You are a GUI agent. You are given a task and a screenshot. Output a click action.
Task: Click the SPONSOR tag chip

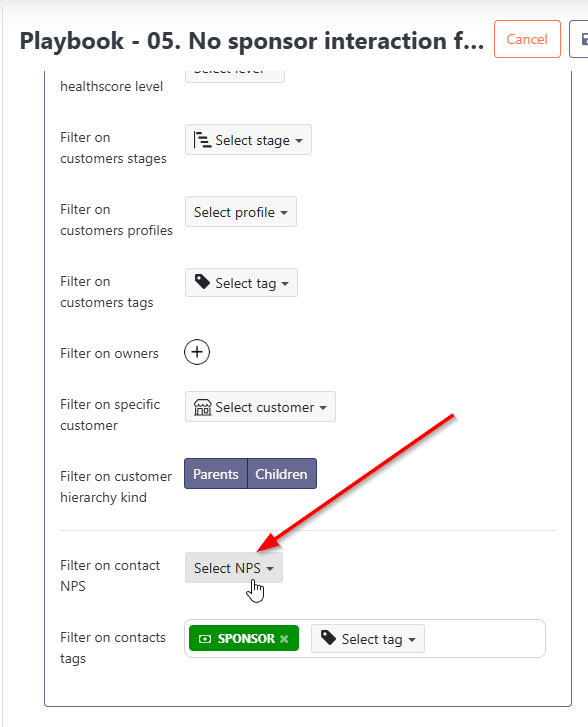pyautogui.click(x=244, y=638)
